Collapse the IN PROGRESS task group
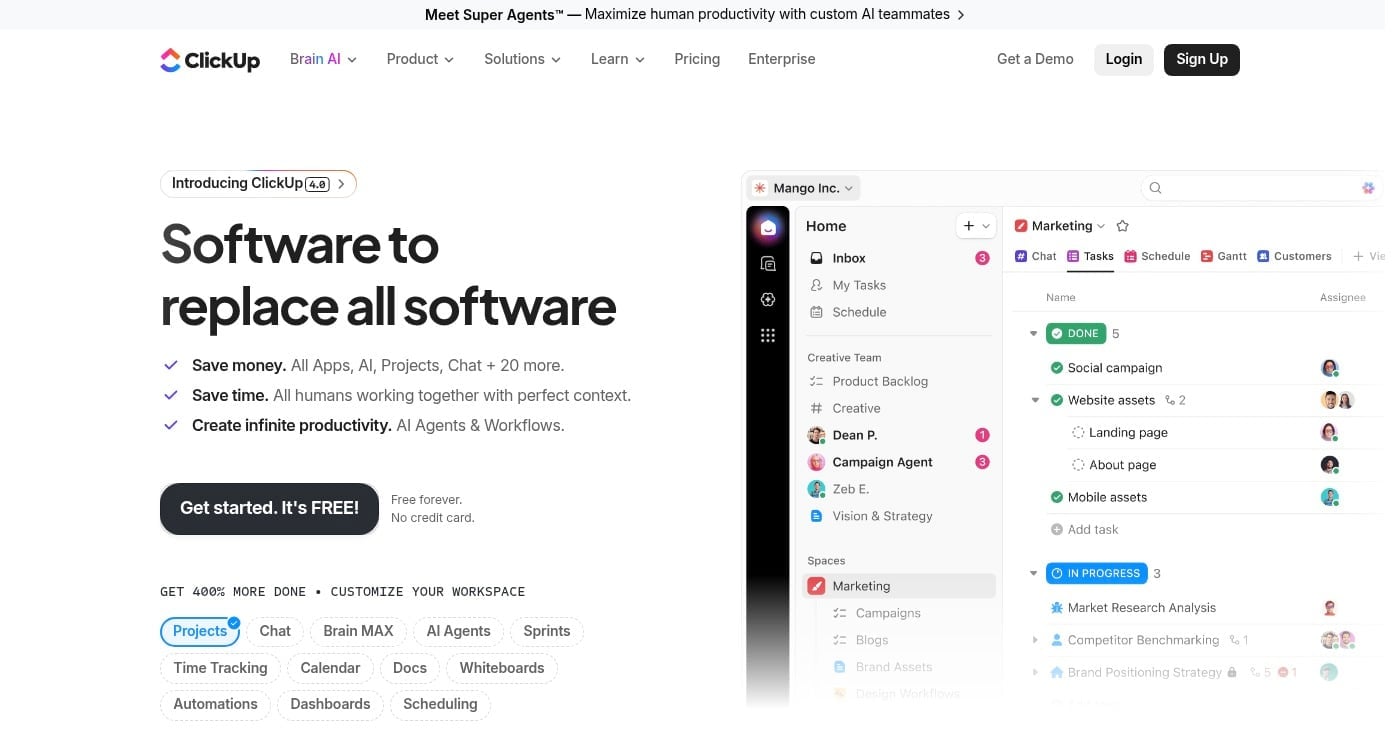Screen dimensions: 1400x735 (1034, 574)
